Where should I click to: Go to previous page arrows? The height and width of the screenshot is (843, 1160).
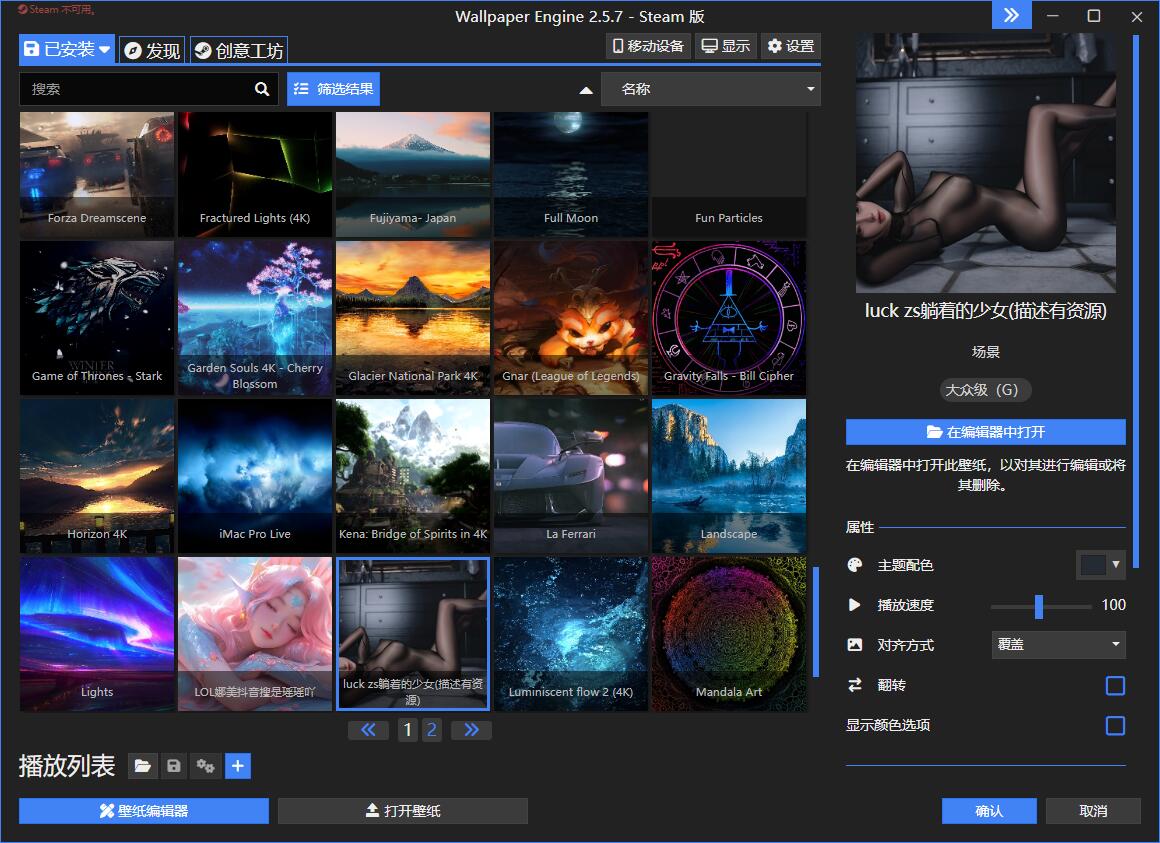368,731
